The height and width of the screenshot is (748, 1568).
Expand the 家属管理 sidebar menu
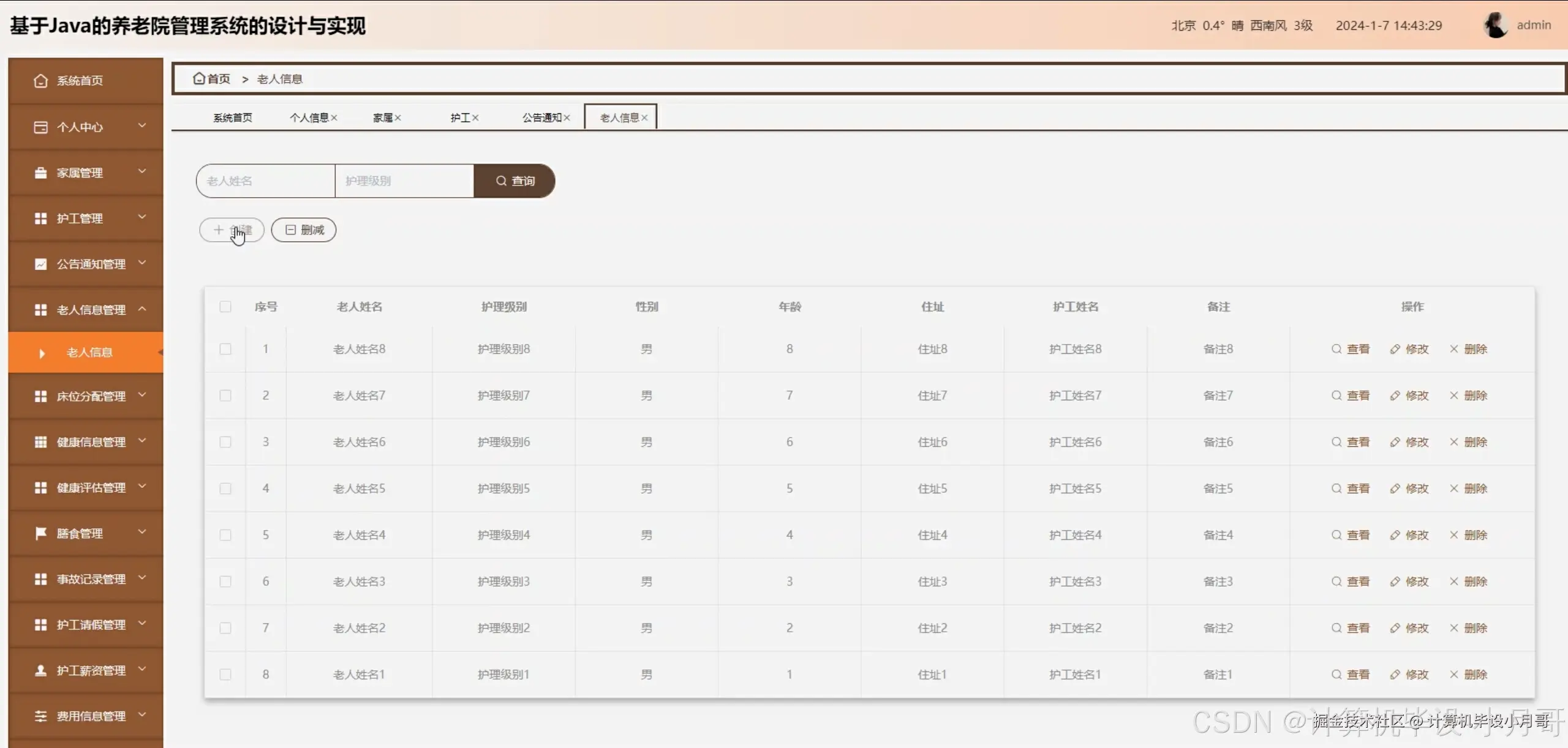86,173
